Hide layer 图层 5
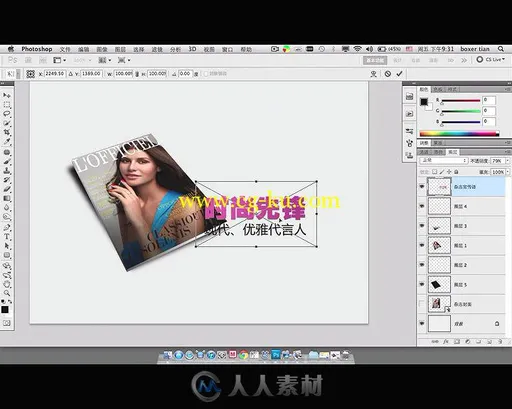The height and width of the screenshot is (409, 512). [422, 284]
